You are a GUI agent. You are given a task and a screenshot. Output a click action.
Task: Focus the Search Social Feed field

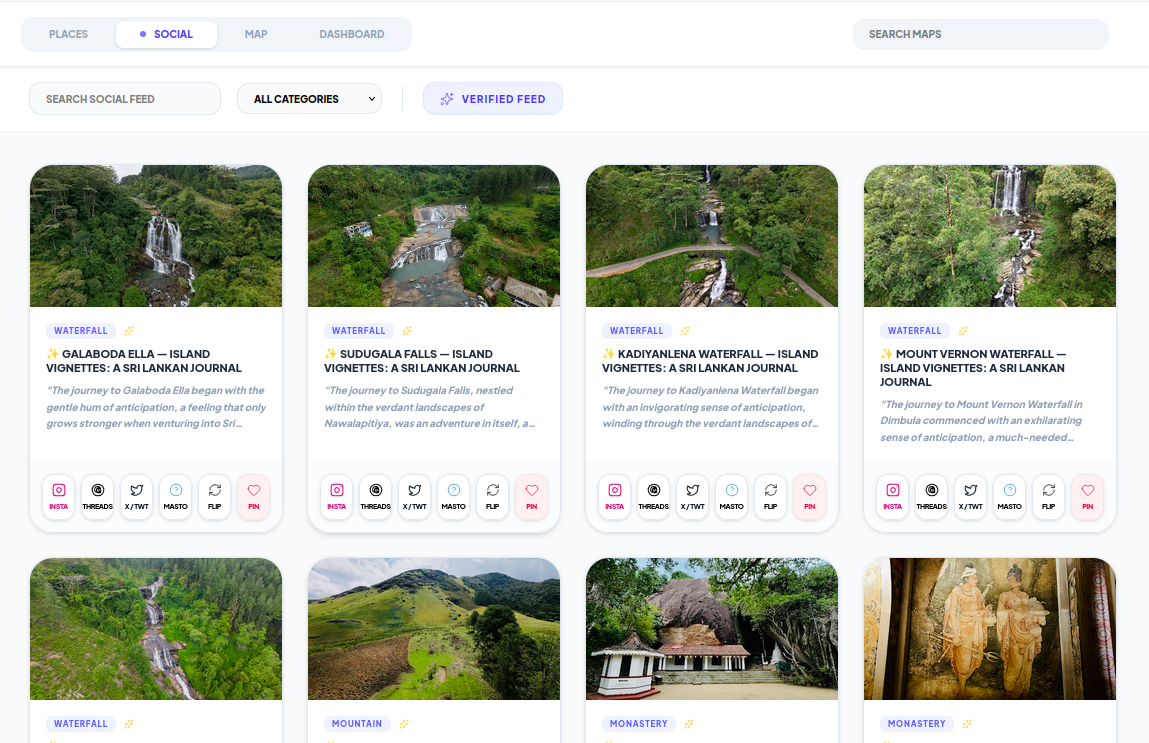pos(125,99)
